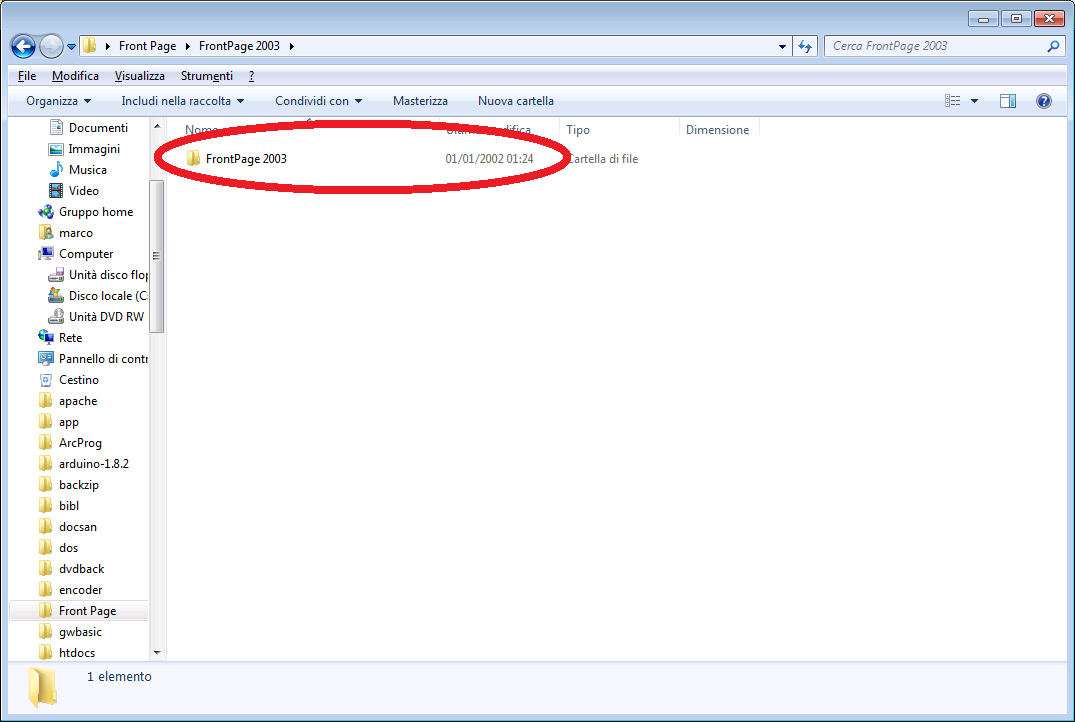Open the Visualizza menu
The image size is (1075, 722).
point(139,76)
